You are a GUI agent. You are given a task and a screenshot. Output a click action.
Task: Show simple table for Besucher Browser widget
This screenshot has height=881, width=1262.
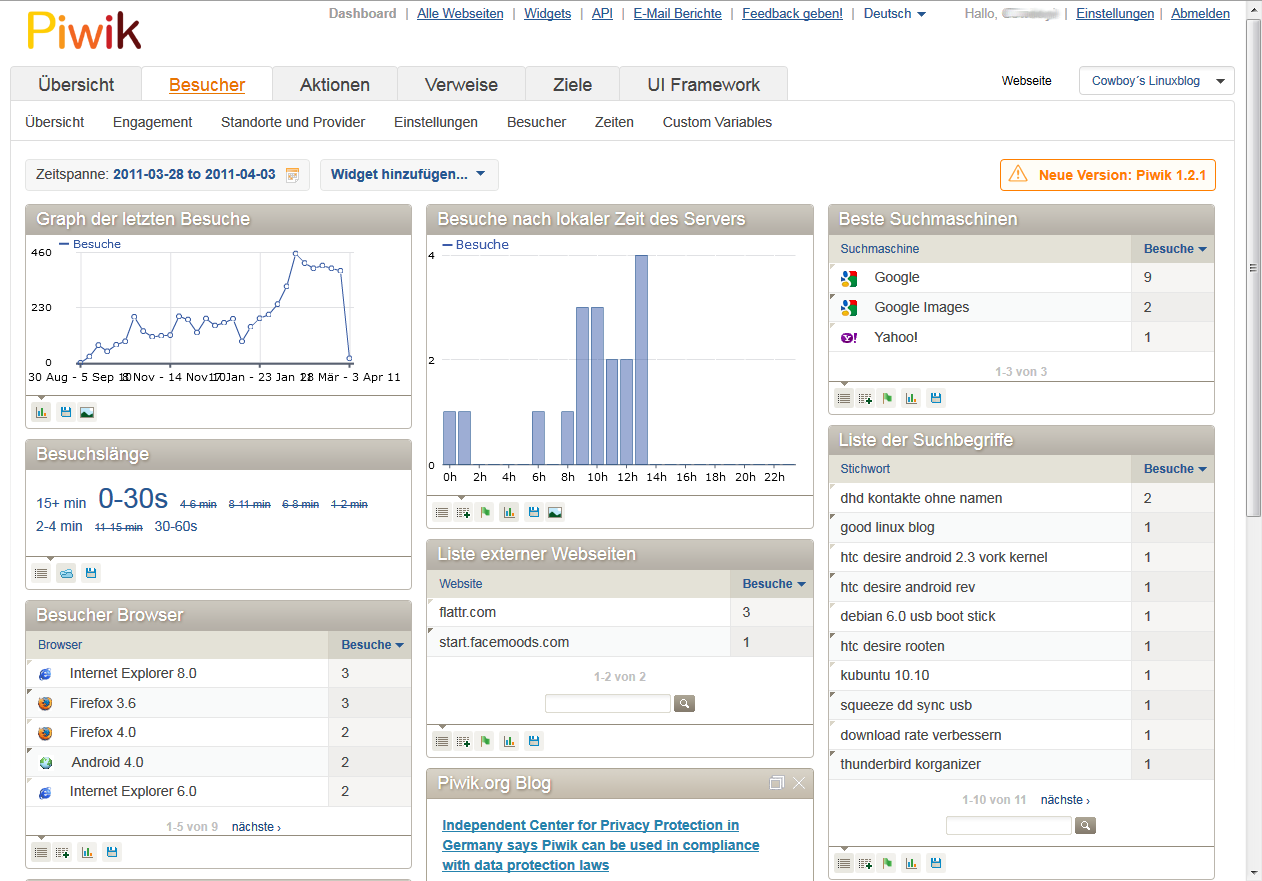41,852
